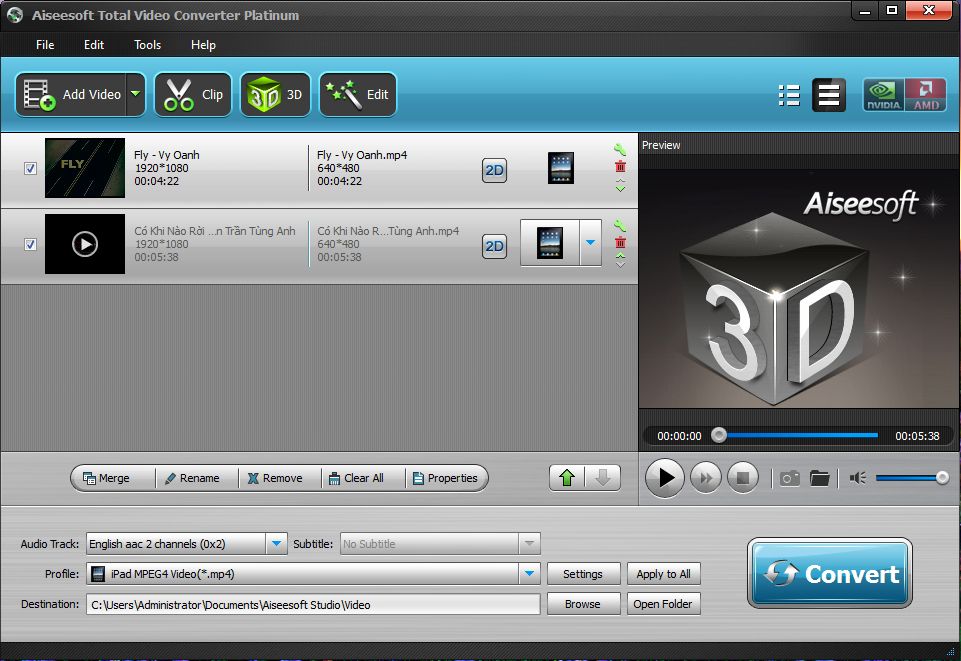The height and width of the screenshot is (661, 961).
Task: Adjust the volume slider handle
Action: (942, 478)
